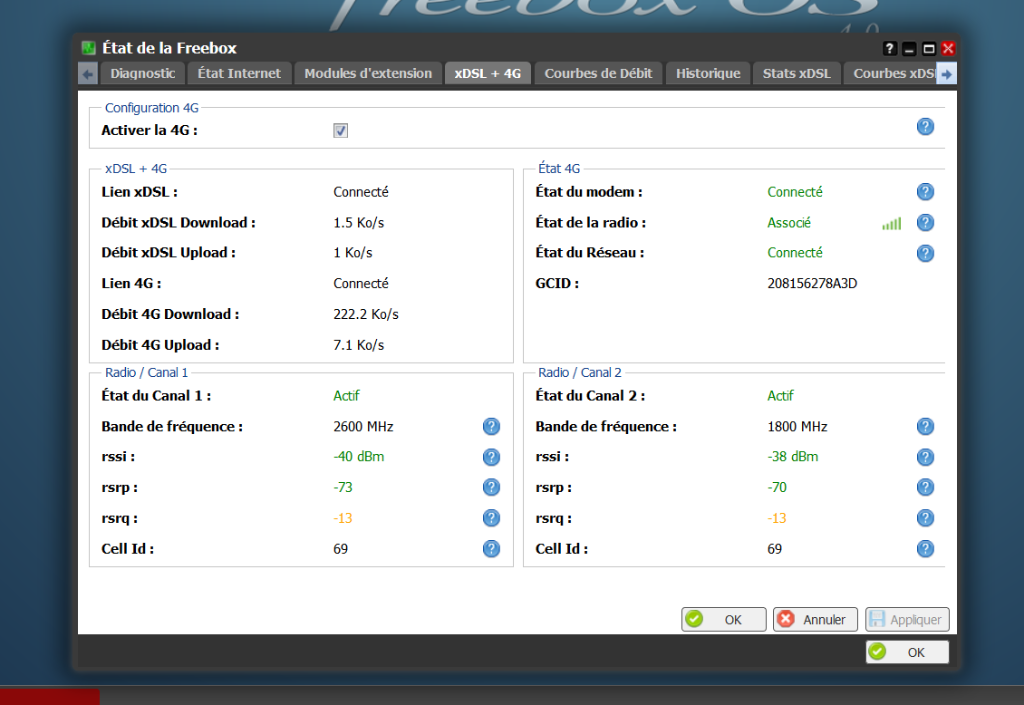Open help for Canal 1 Cell Id
The height and width of the screenshot is (705, 1024).
[x=491, y=549]
